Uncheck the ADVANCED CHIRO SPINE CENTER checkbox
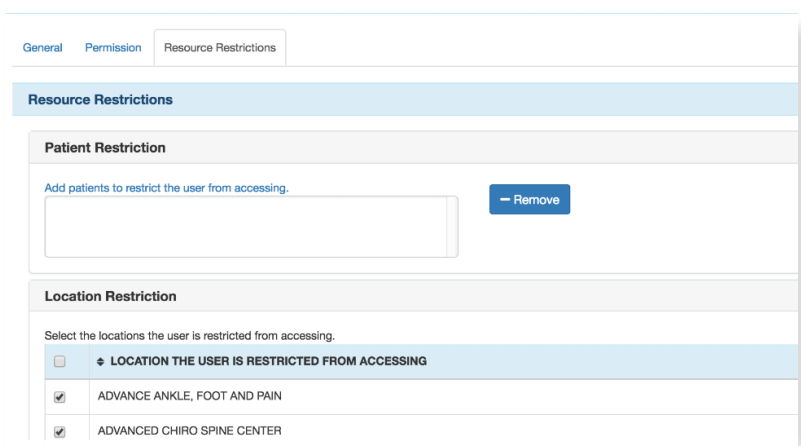Viewport: 801px width, 446px height. 59,433
